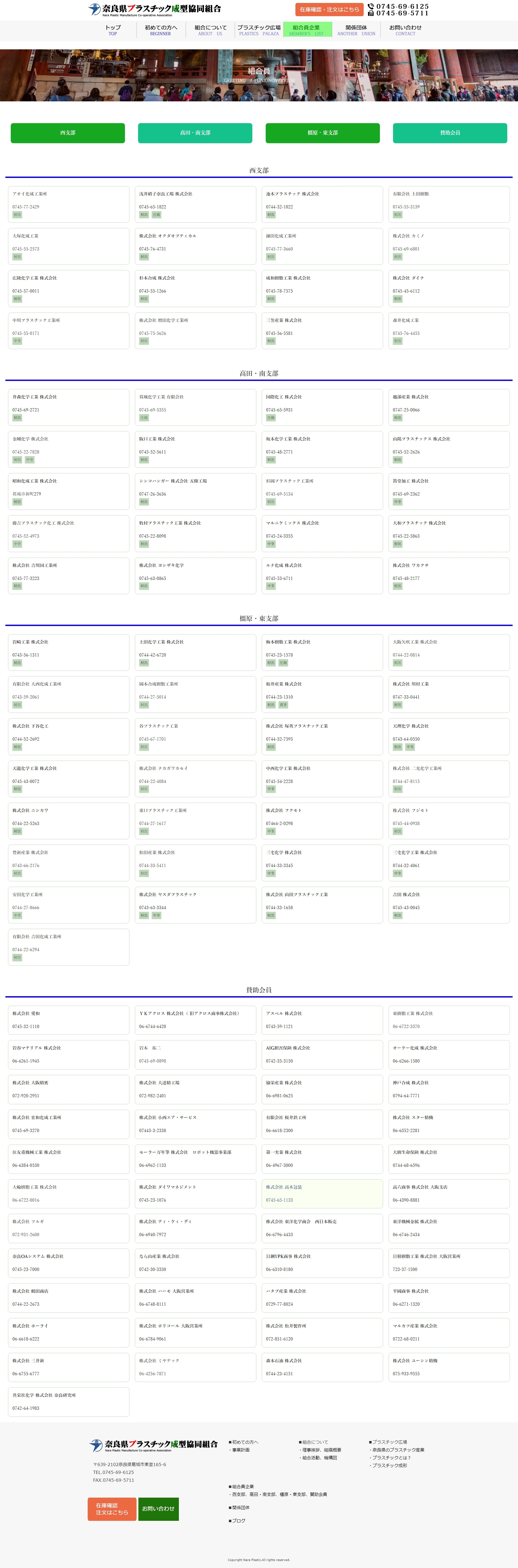
Task: Open the 株式会社 愛和 supporter card
Action: (69, 1020)
